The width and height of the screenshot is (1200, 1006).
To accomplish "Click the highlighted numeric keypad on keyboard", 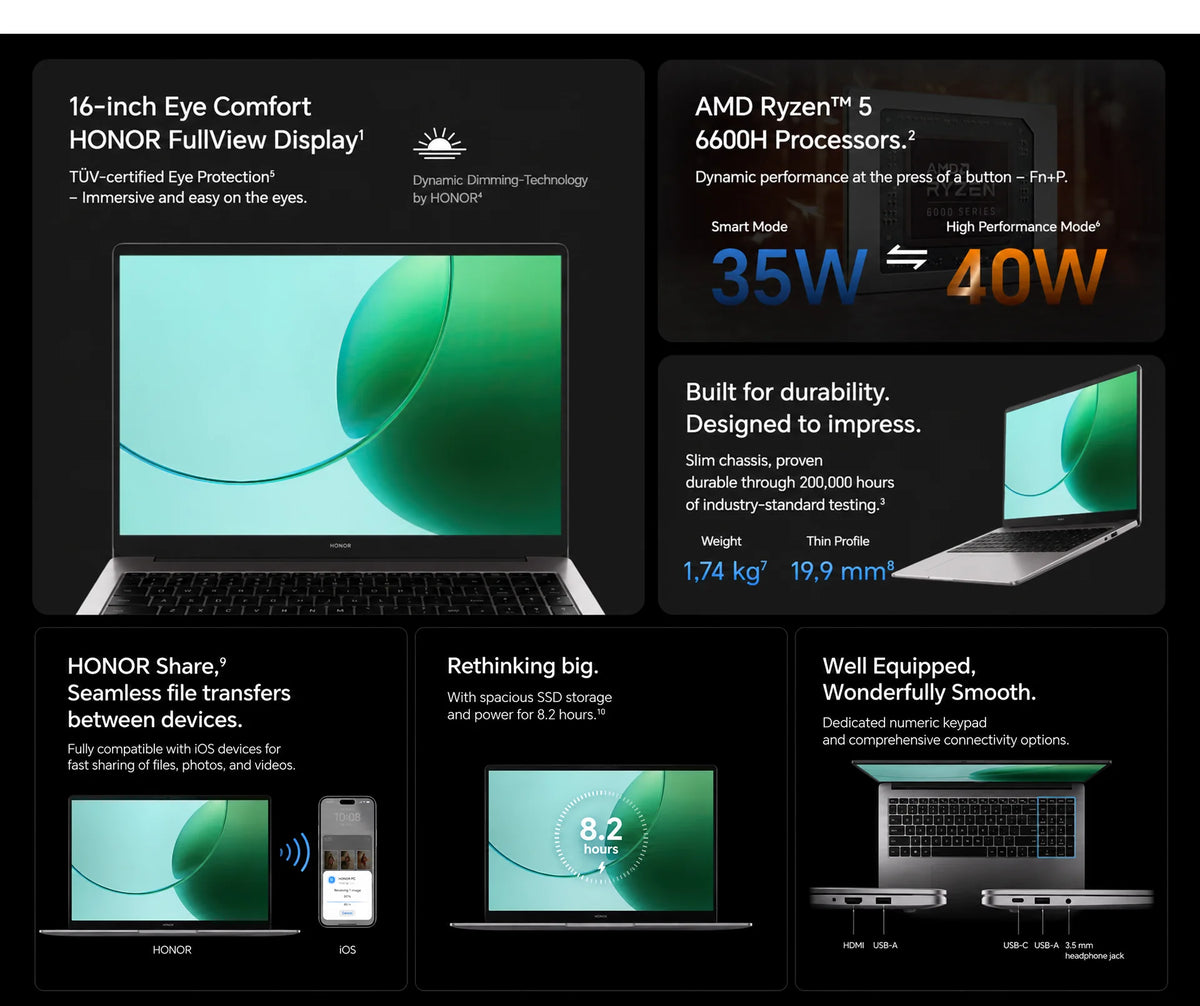I will (1055, 826).
